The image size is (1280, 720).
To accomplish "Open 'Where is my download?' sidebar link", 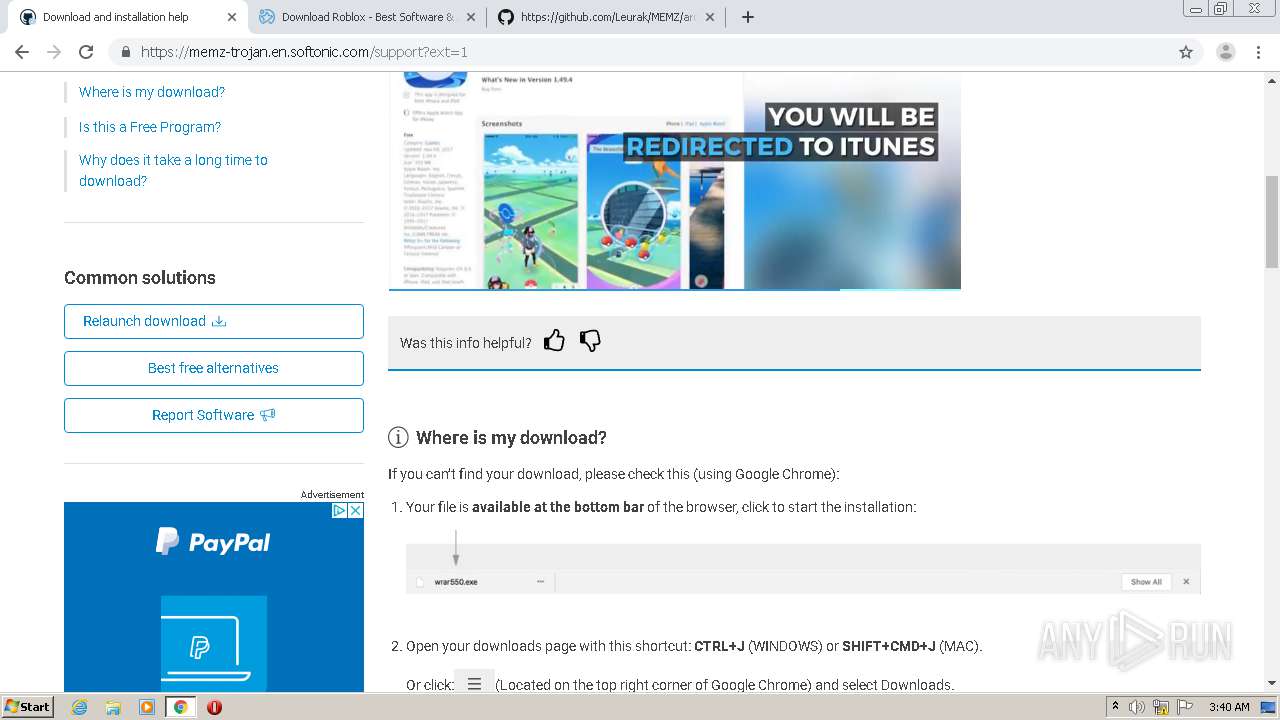I will [x=152, y=92].
